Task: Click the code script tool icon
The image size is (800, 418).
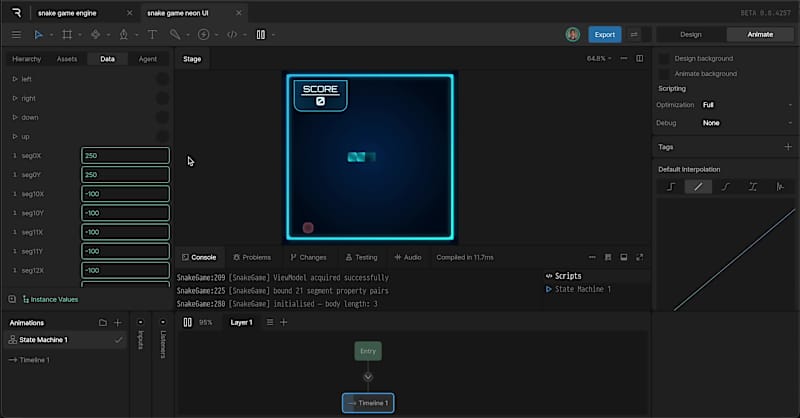Action: point(232,35)
